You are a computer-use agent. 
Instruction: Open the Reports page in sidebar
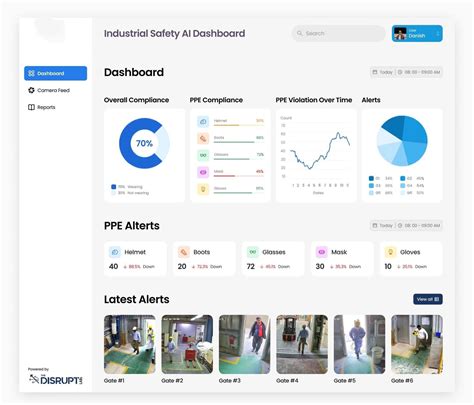[42, 107]
